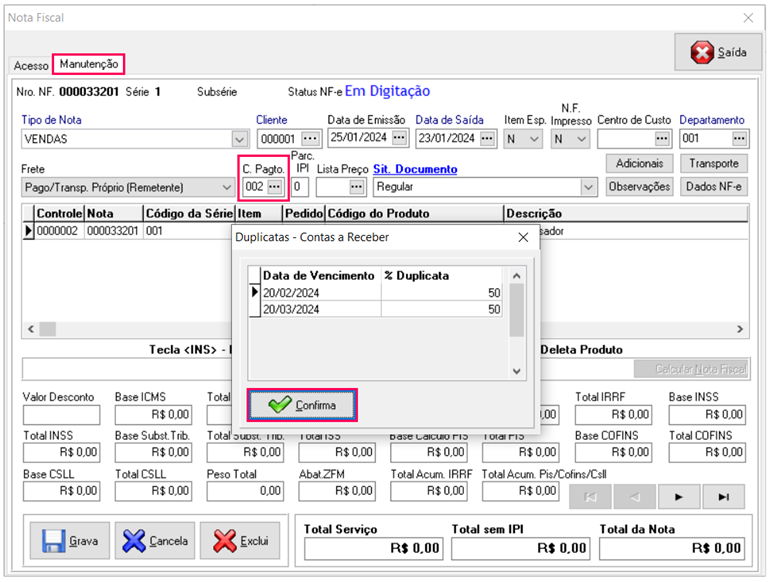Click the Exclui delete button

(240, 541)
